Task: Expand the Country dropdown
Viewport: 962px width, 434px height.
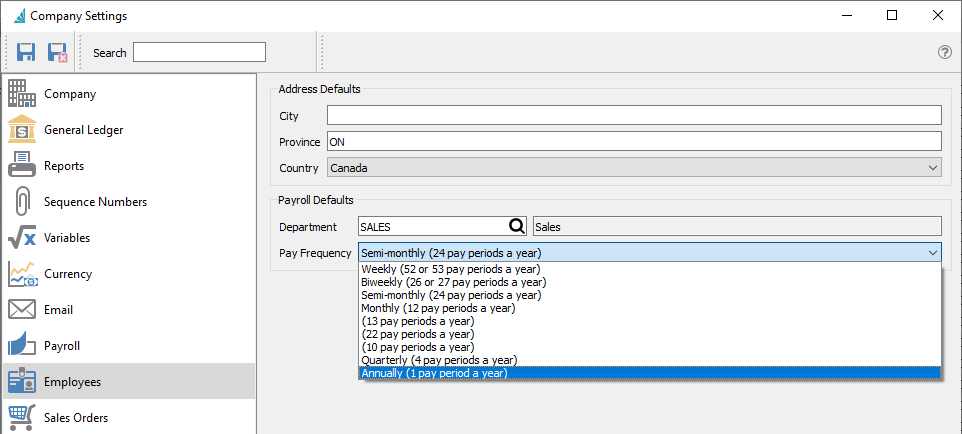Action: click(x=933, y=168)
